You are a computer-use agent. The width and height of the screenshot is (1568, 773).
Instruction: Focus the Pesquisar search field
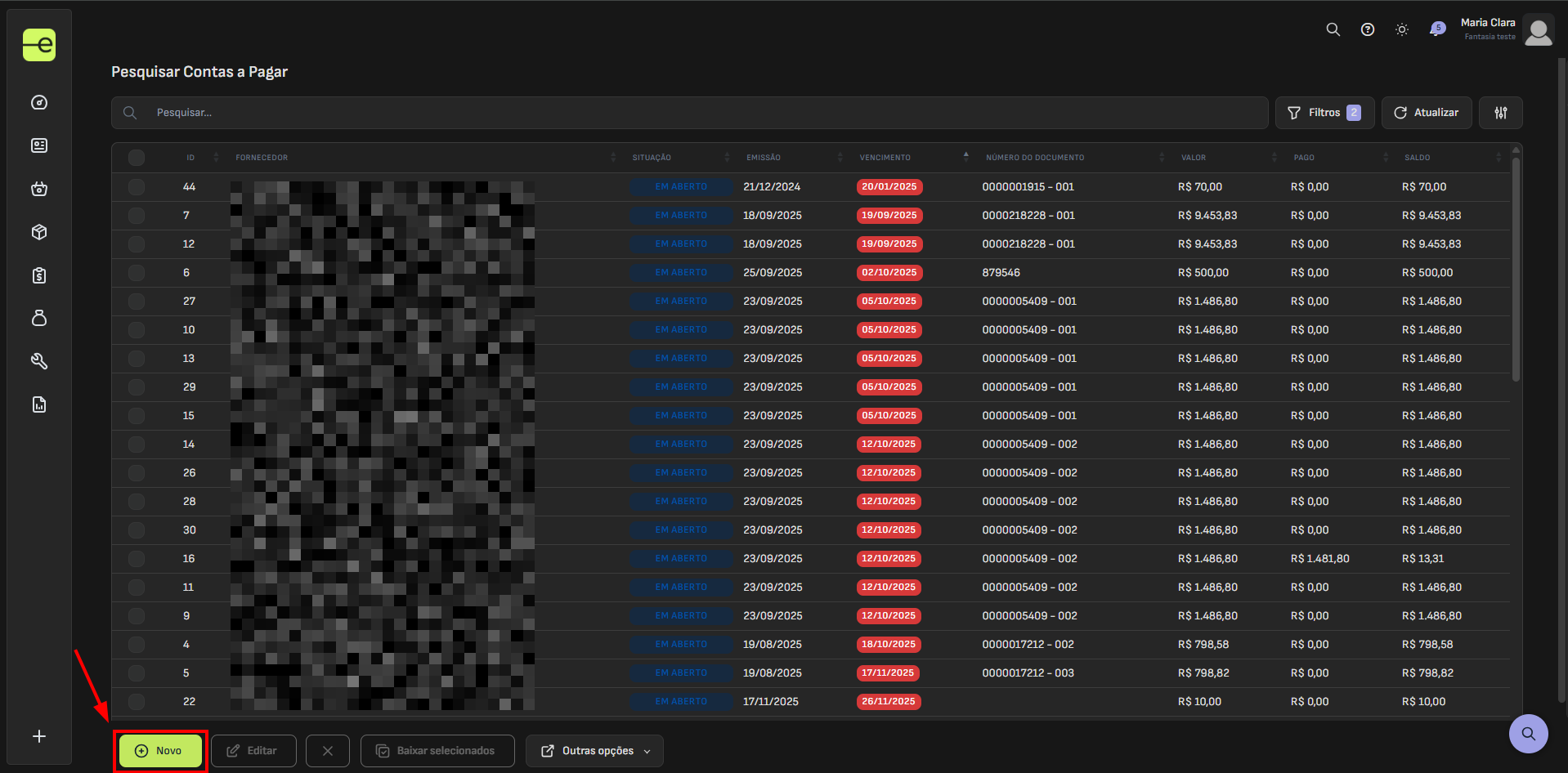pos(689,113)
